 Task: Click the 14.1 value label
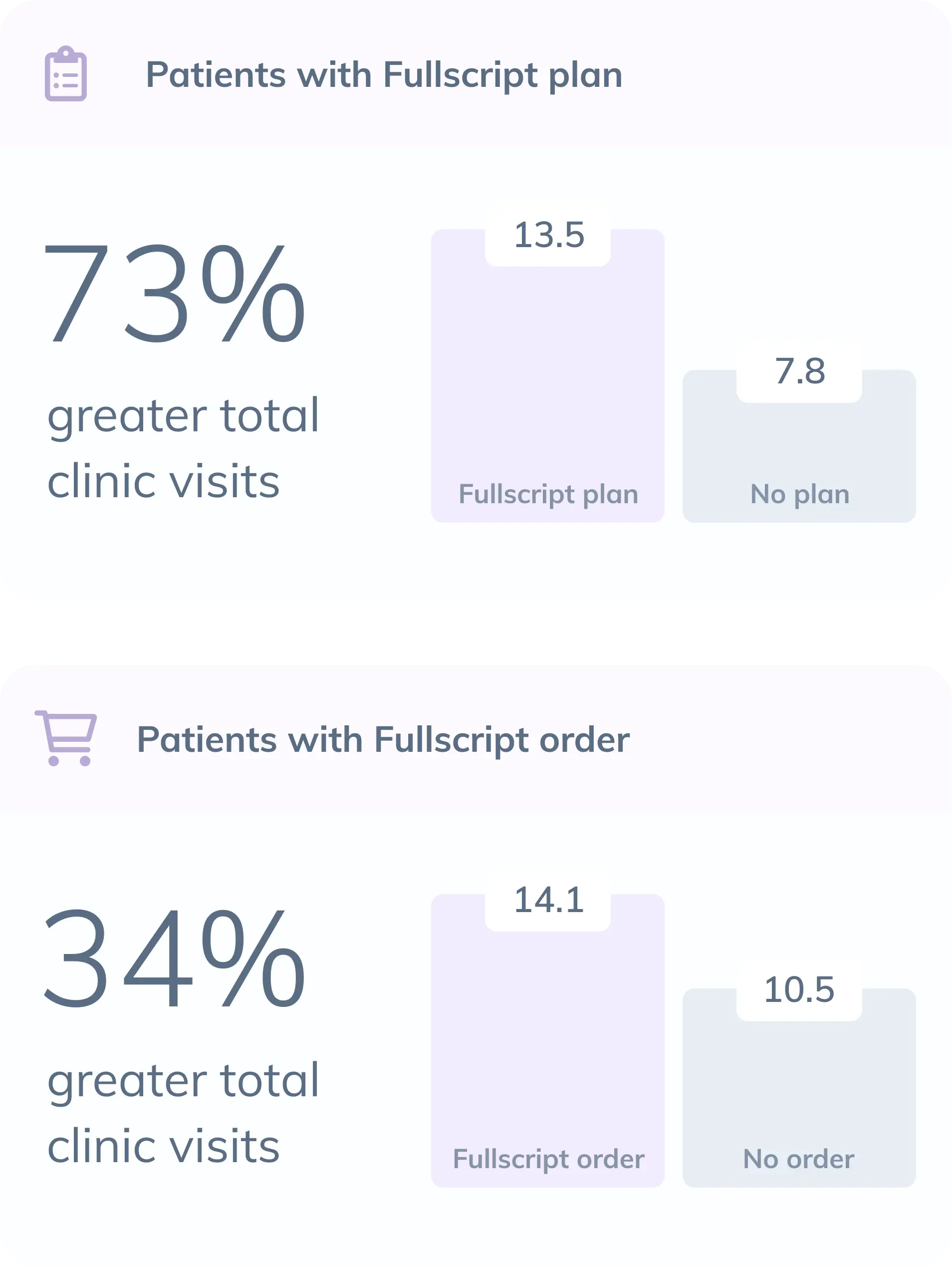548,901
